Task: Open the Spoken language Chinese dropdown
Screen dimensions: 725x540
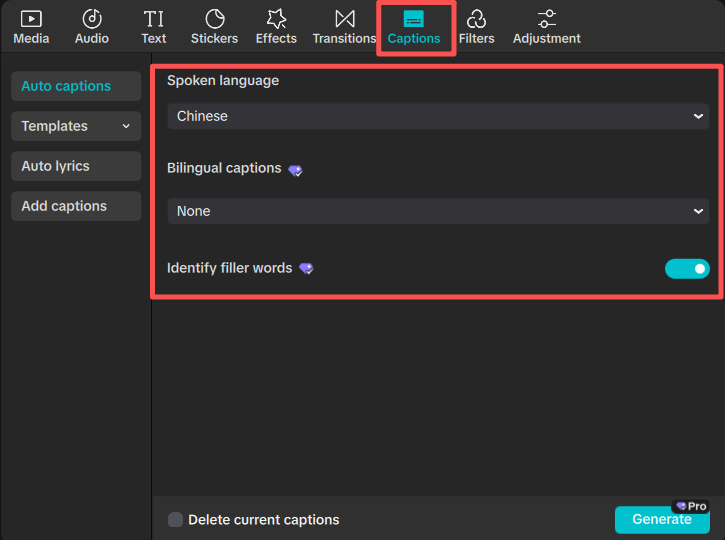Action: click(438, 116)
